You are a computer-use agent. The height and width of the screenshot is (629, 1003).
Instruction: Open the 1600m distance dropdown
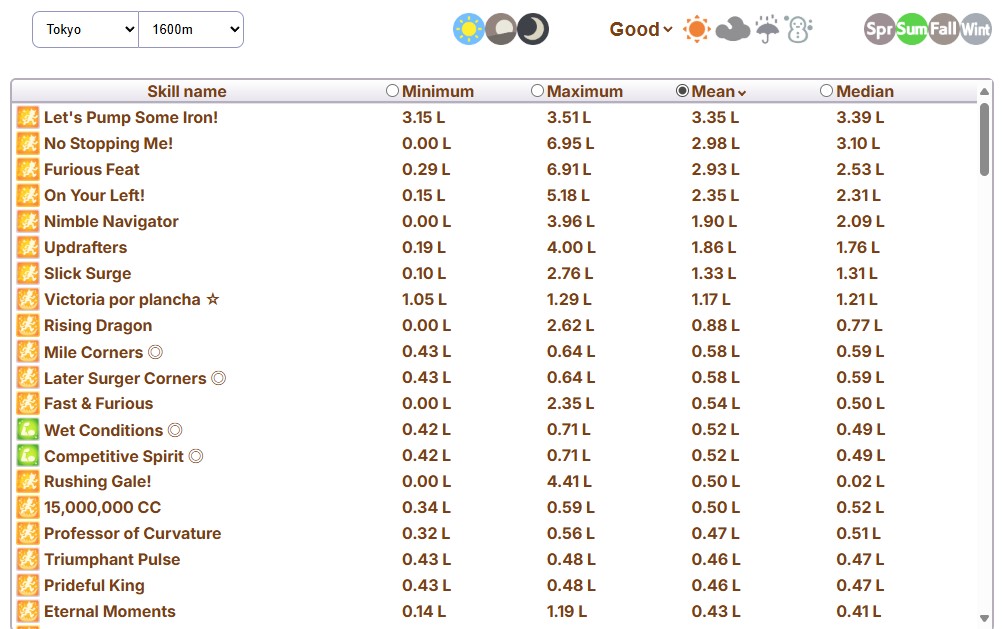191,29
